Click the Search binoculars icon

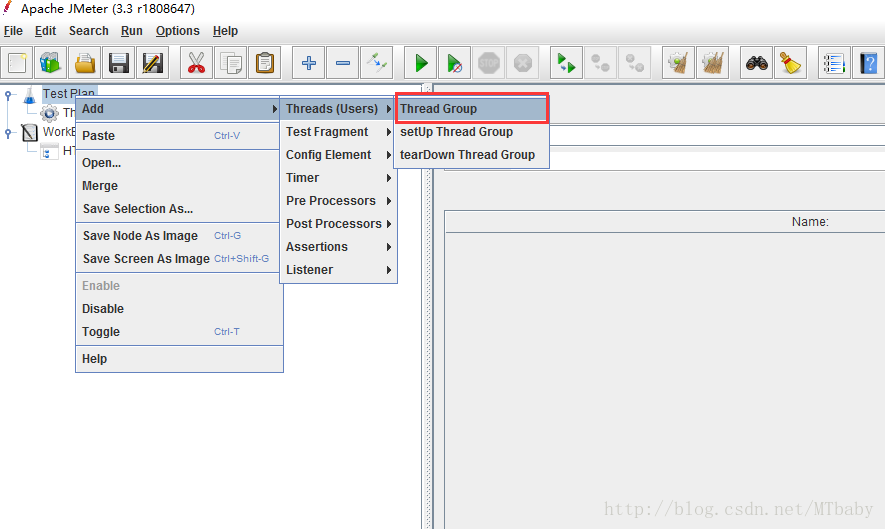(756, 63)
